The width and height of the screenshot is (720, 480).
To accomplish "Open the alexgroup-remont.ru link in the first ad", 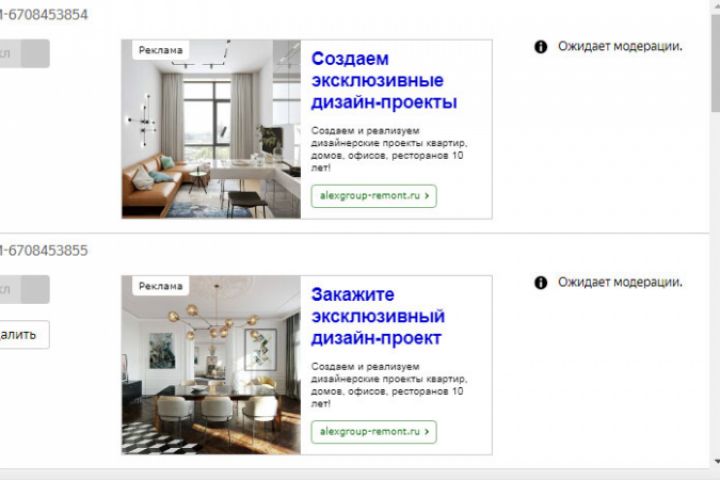I will [x=374, y=196].
